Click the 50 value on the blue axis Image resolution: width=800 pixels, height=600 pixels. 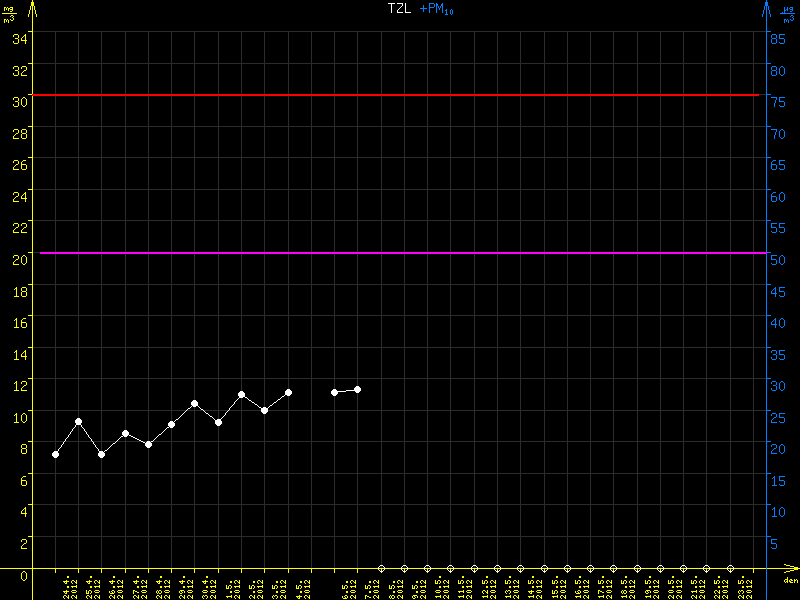click(x=775, y=259)
